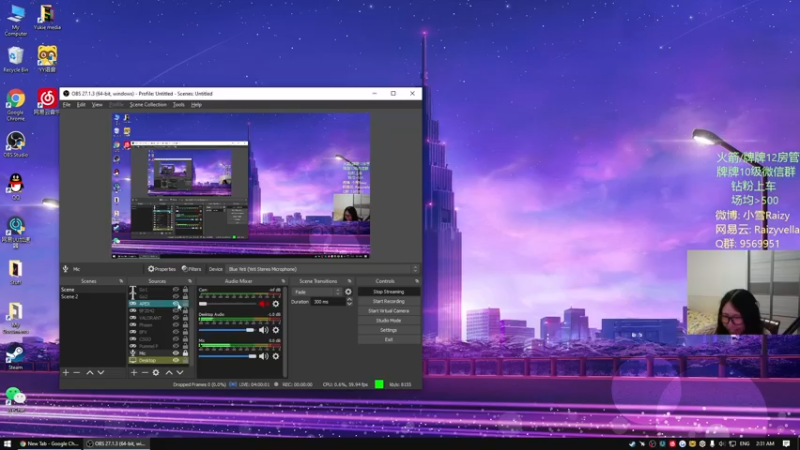
Task: Move scene up with the Scenes up arrow
Action: 90,372
